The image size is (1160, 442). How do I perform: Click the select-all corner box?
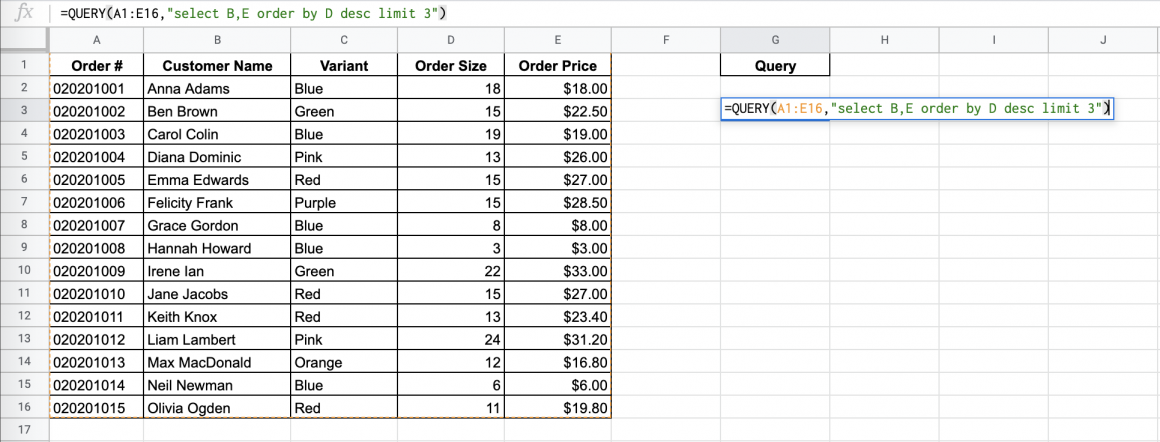pos(24,40)
